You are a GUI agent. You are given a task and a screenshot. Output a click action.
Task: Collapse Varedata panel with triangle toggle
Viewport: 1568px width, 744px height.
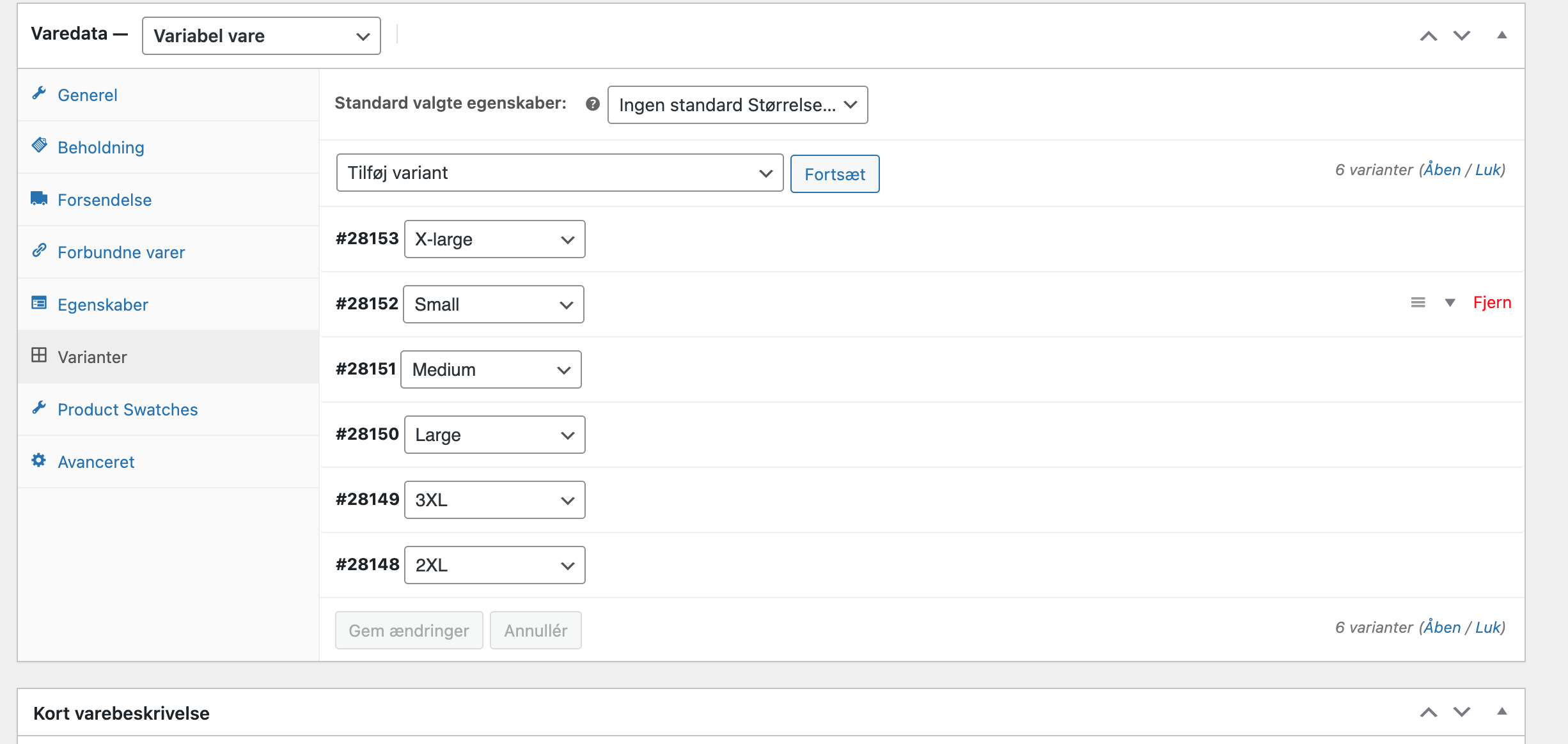[x=1501, y=35]
